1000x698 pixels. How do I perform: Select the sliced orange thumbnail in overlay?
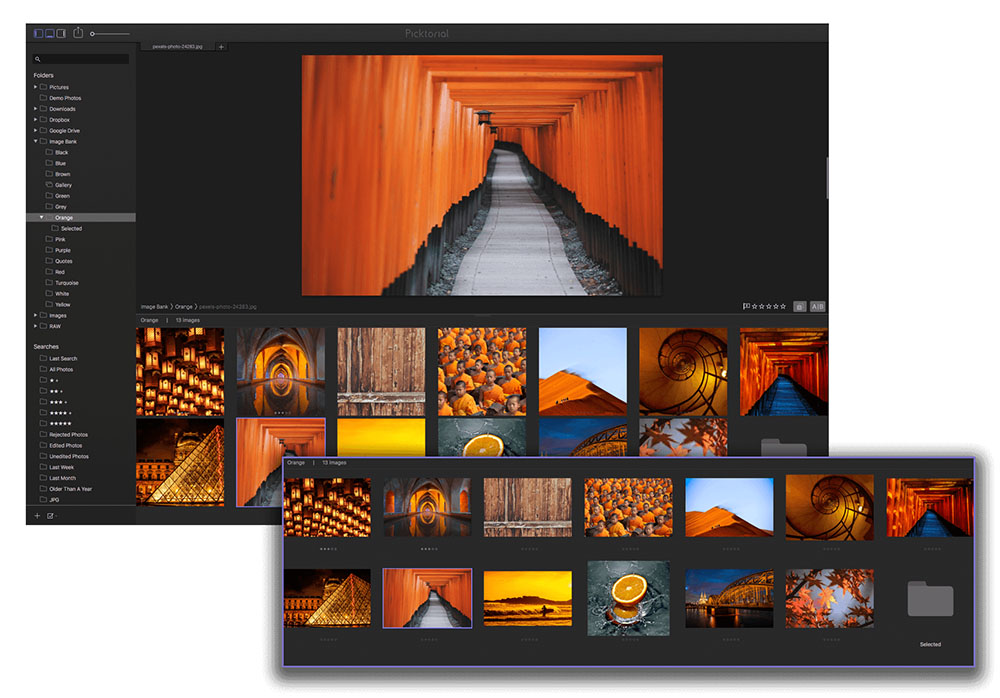(x=628, y=597)
